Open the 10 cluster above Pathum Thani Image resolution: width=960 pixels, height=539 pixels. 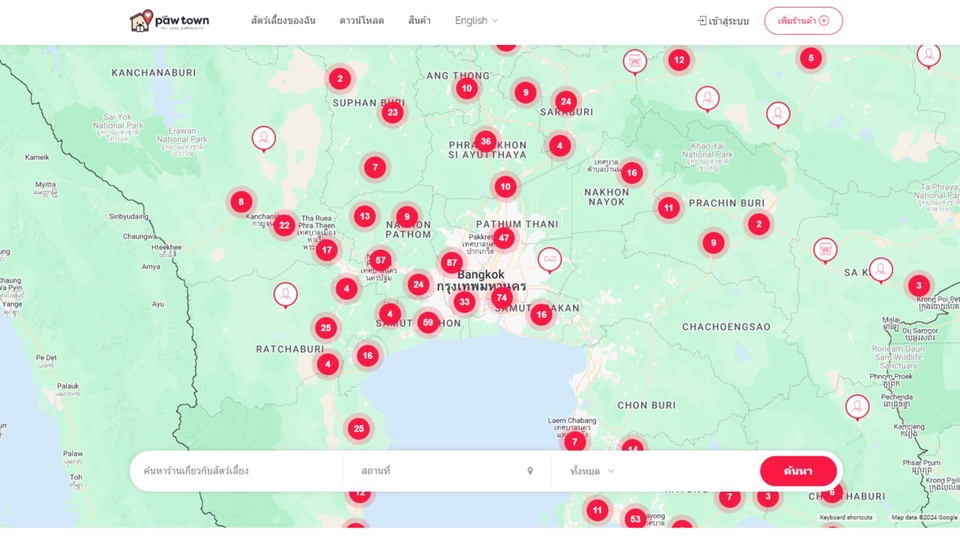pos(505,187)
